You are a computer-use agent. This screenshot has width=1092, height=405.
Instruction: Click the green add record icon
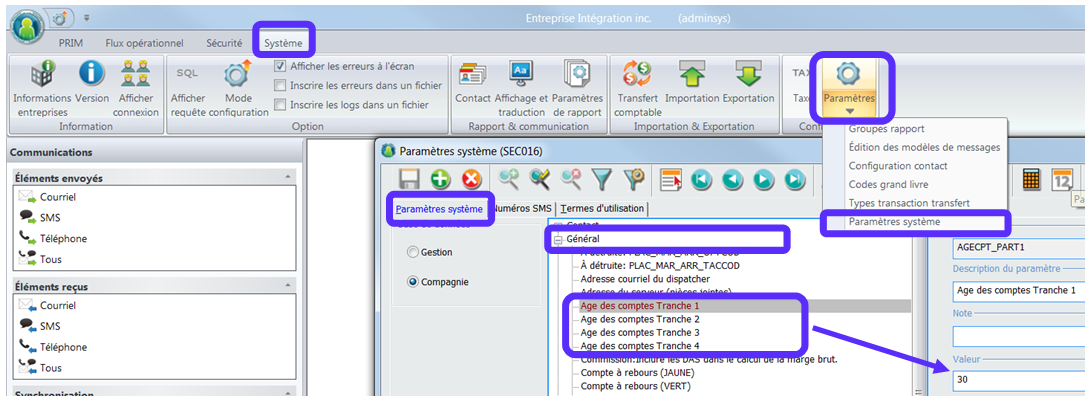(441, 179)
